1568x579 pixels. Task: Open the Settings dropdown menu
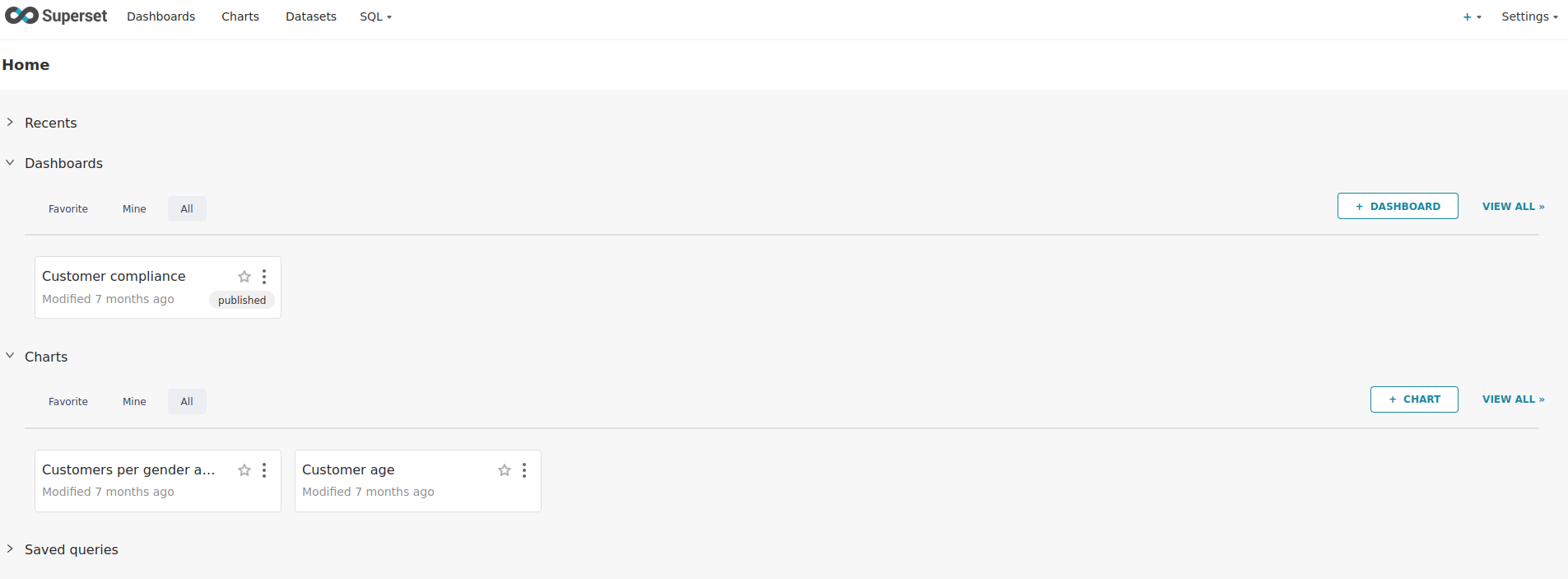(x=1528, y=16)
